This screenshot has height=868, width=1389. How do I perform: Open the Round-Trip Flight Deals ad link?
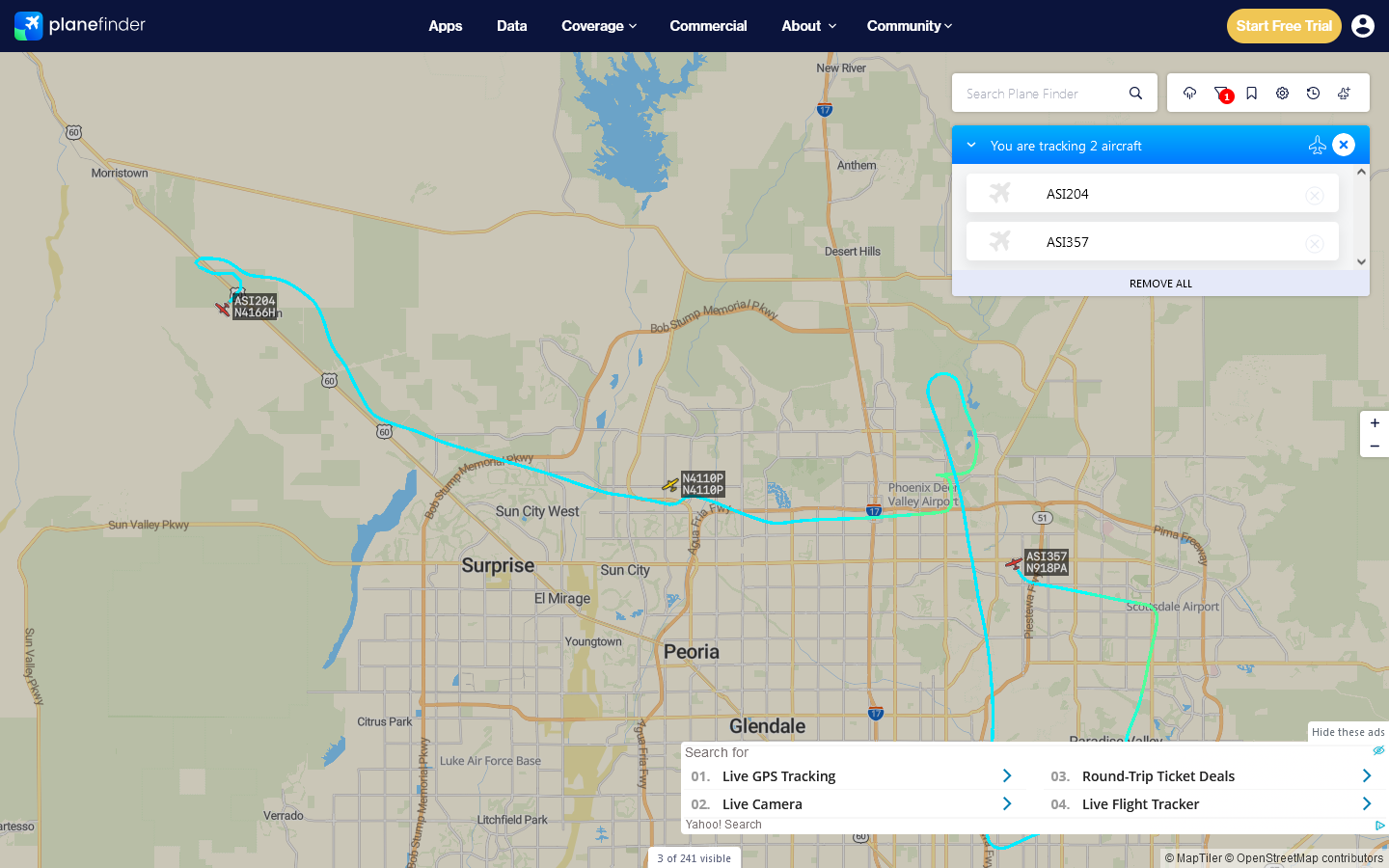click(1158, 776)
